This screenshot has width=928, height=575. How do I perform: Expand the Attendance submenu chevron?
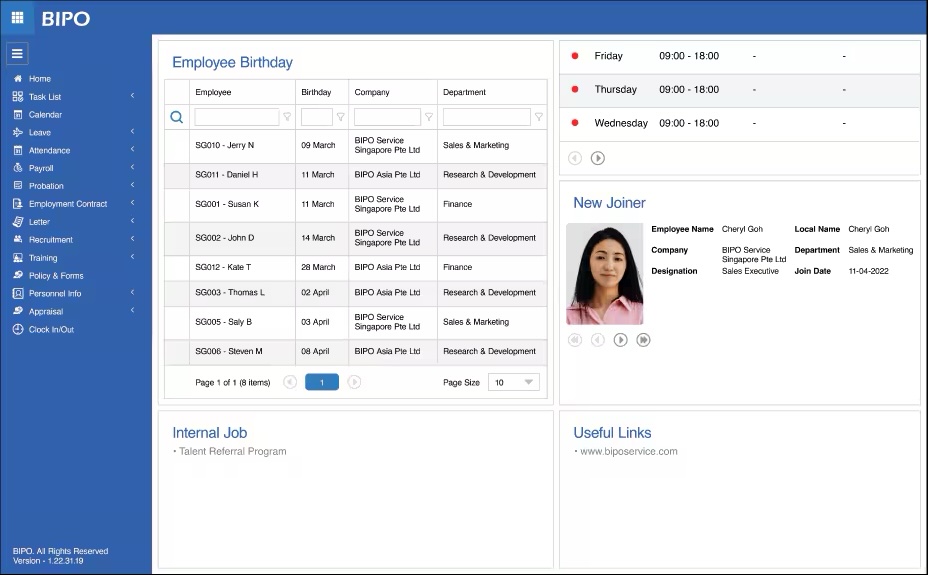pyautogui.click(x=133, y=149)
